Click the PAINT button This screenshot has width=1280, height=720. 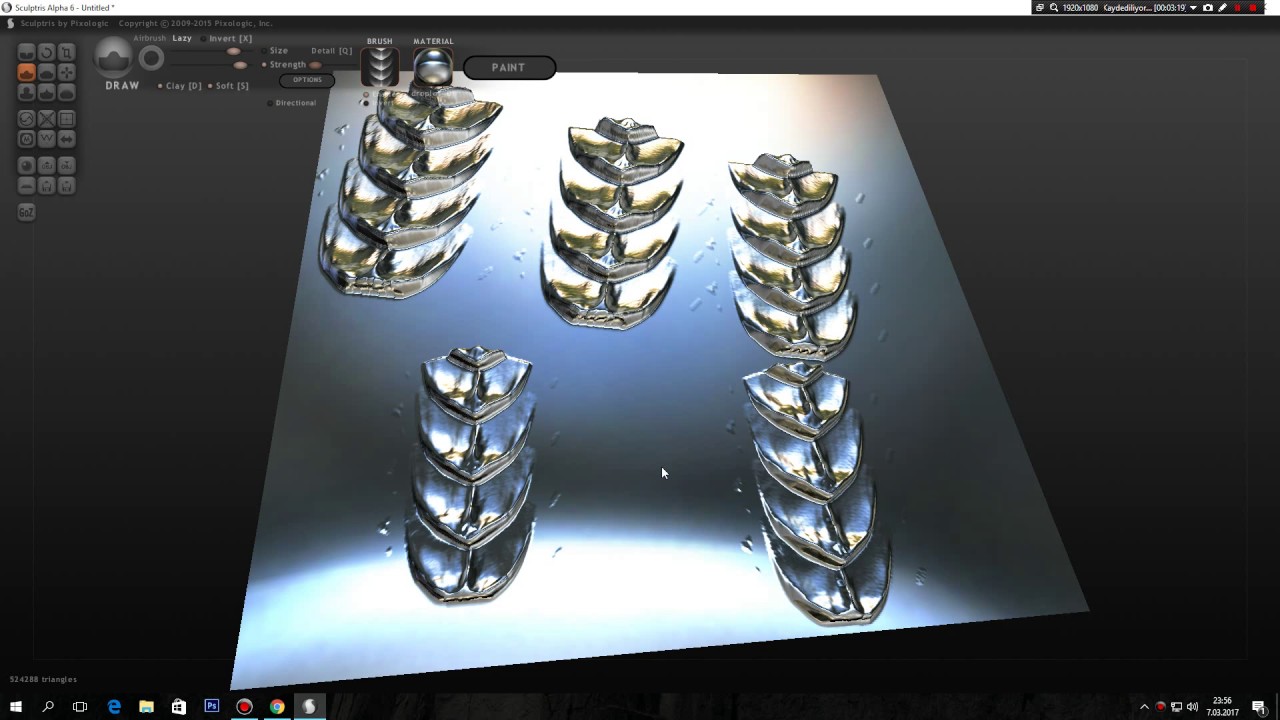click(509, 67)
